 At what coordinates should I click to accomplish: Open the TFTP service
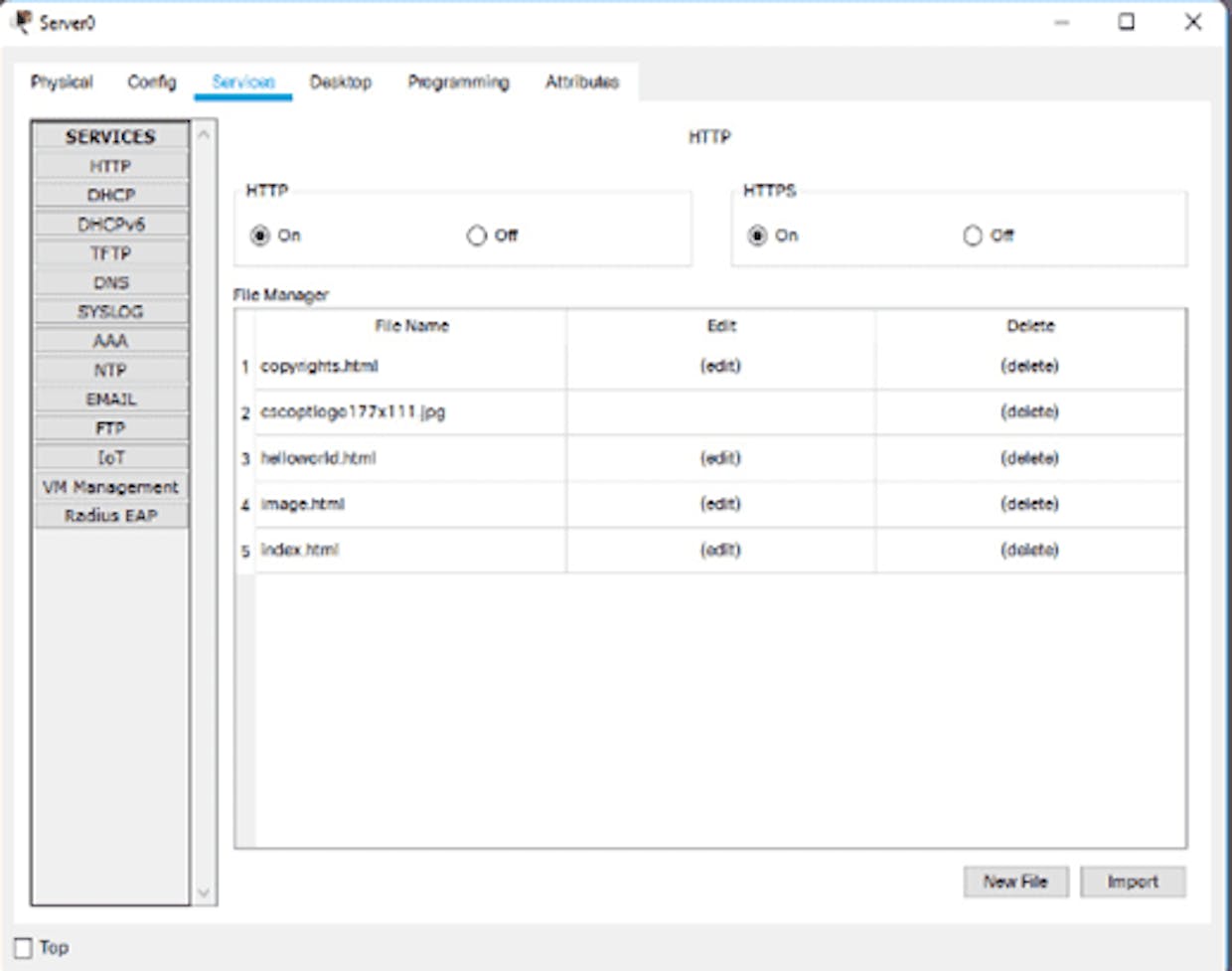[x=110, y=253]
